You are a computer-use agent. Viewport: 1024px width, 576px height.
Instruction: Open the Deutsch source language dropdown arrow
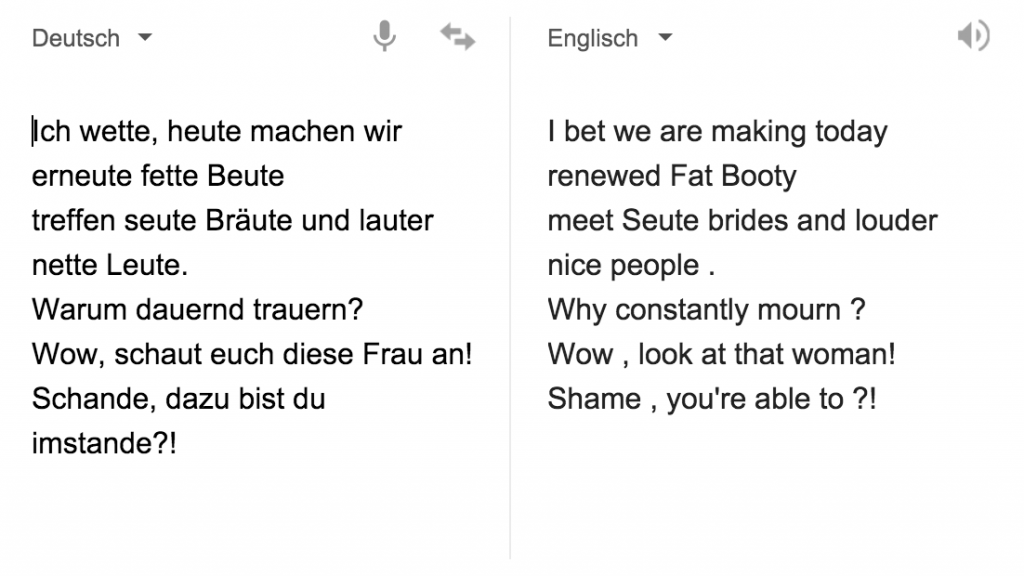pos(145,38)
